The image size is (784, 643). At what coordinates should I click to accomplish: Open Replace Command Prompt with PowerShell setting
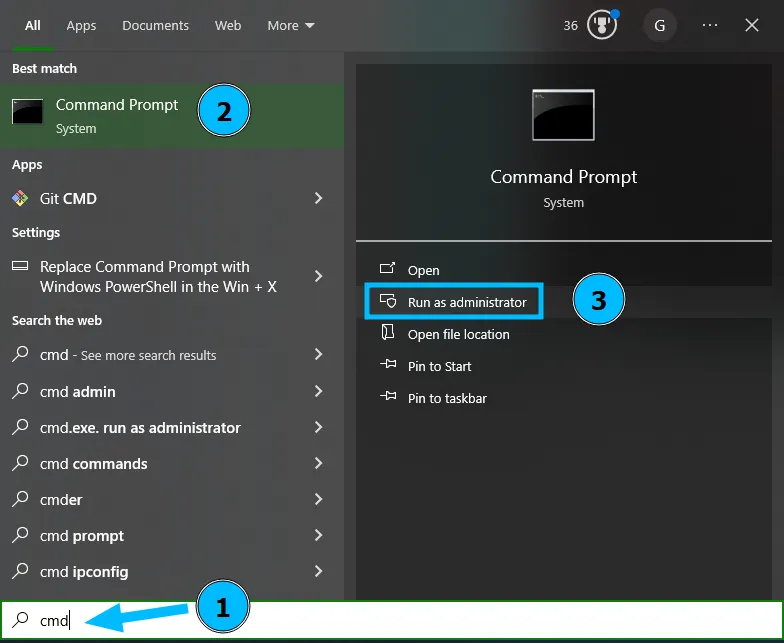(172, 276)
